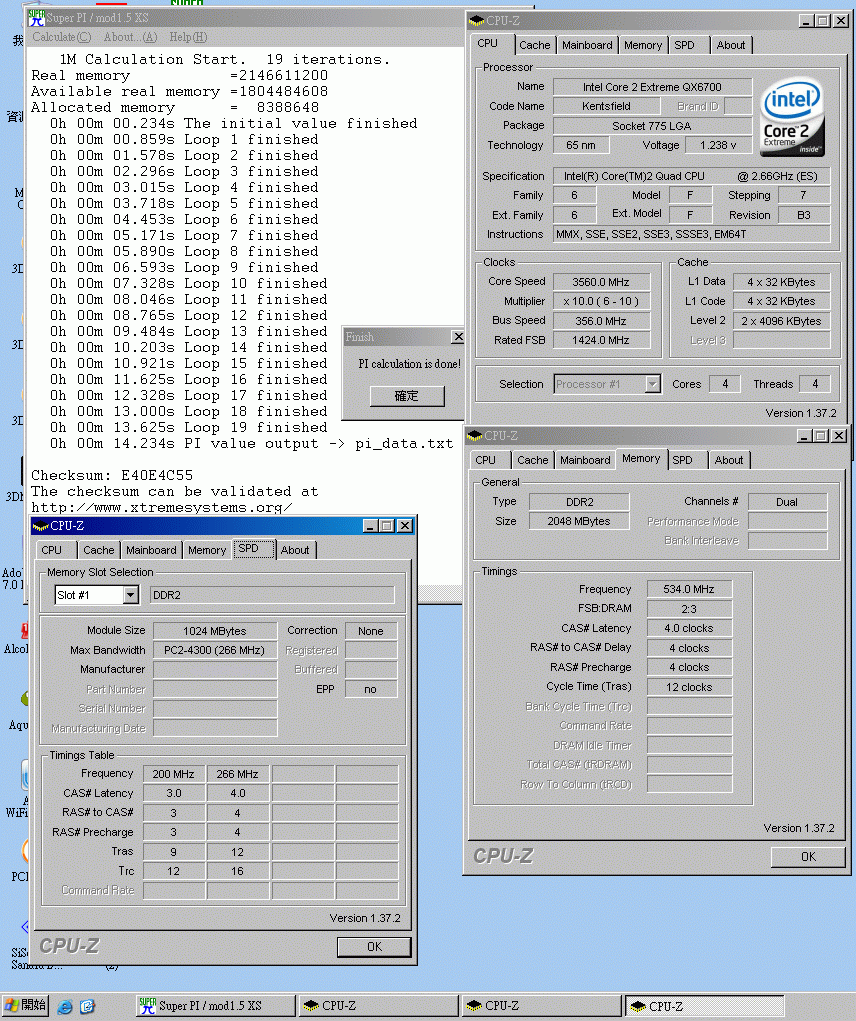
Task: Click the memory Frequency value 534.0 MHz
Action: (x=689, y=589)
